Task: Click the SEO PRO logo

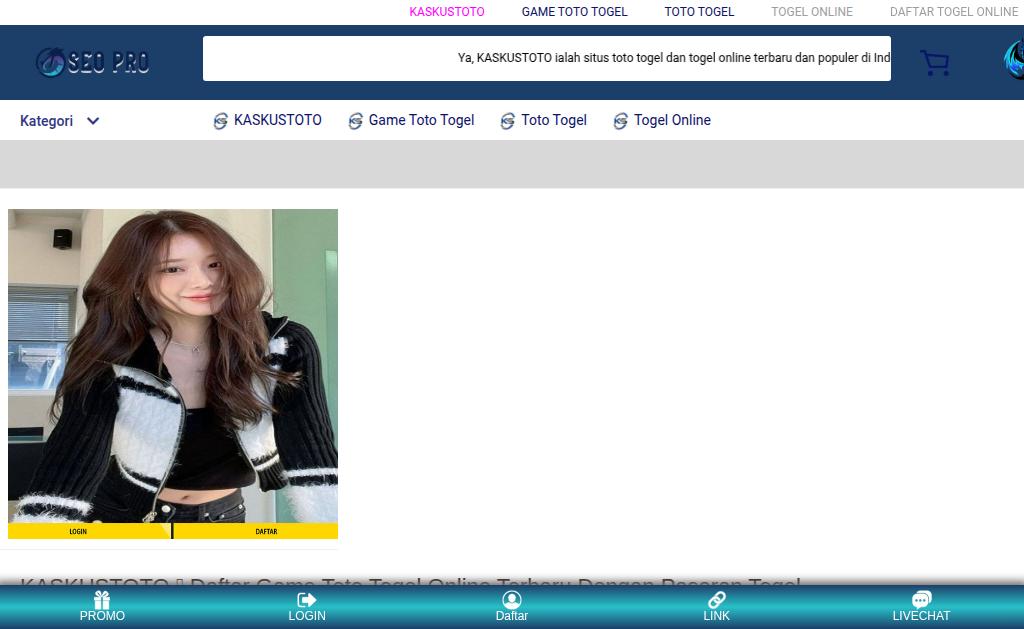Action: (x=93, y=62)
